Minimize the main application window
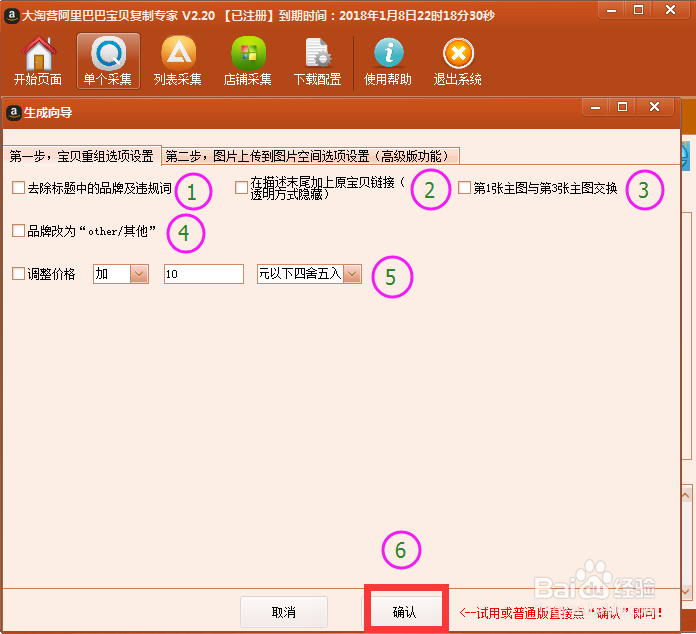Screen dimensions: 696x634 [612, 10]
